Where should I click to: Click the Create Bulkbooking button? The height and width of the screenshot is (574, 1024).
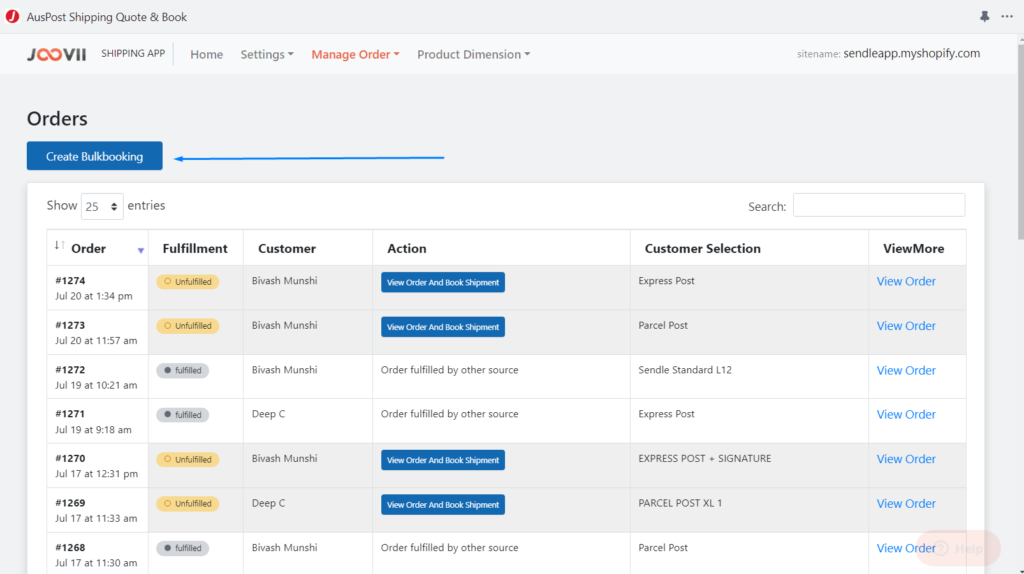point(95,156)
